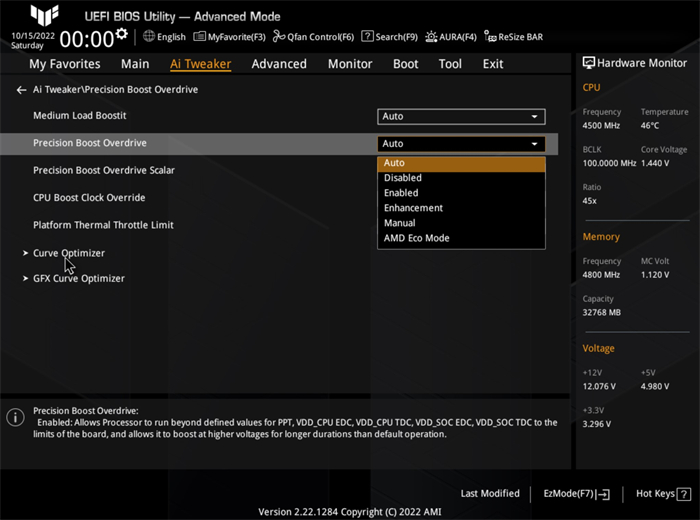Click the Core Voltage 1.440 V value
The width and height of the screenshot is (700, 520).
point(655,163)
